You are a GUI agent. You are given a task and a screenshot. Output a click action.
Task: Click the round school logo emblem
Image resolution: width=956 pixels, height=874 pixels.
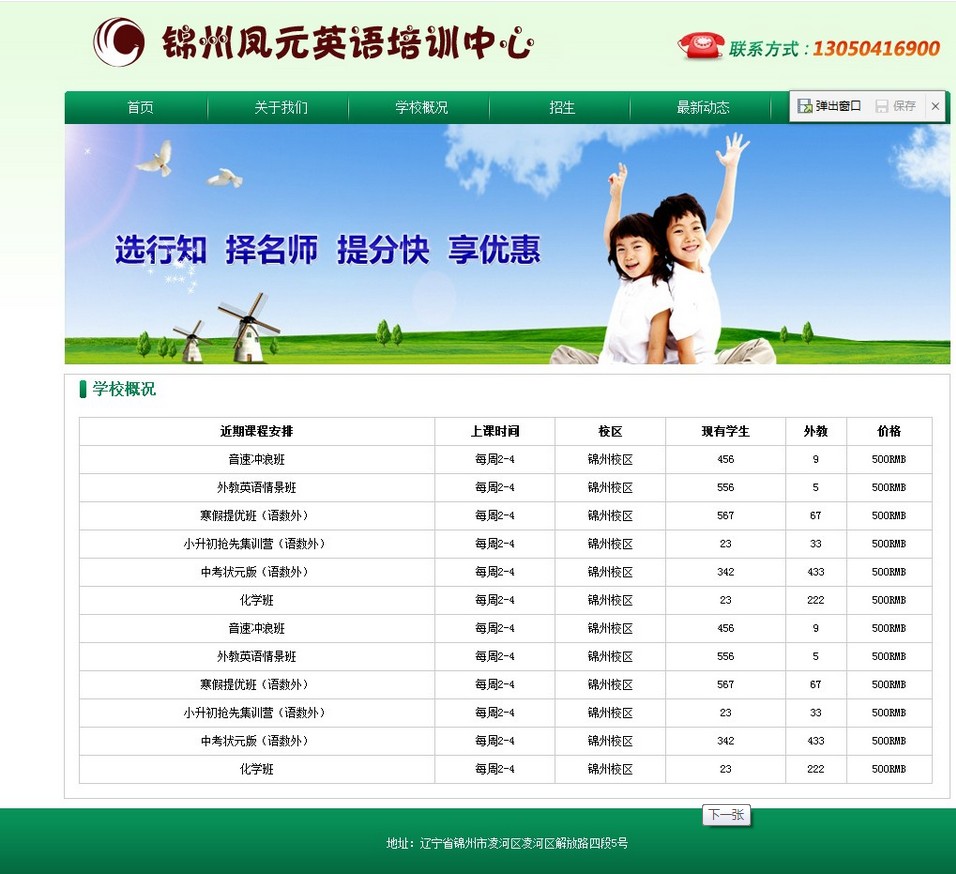[119, 42]
